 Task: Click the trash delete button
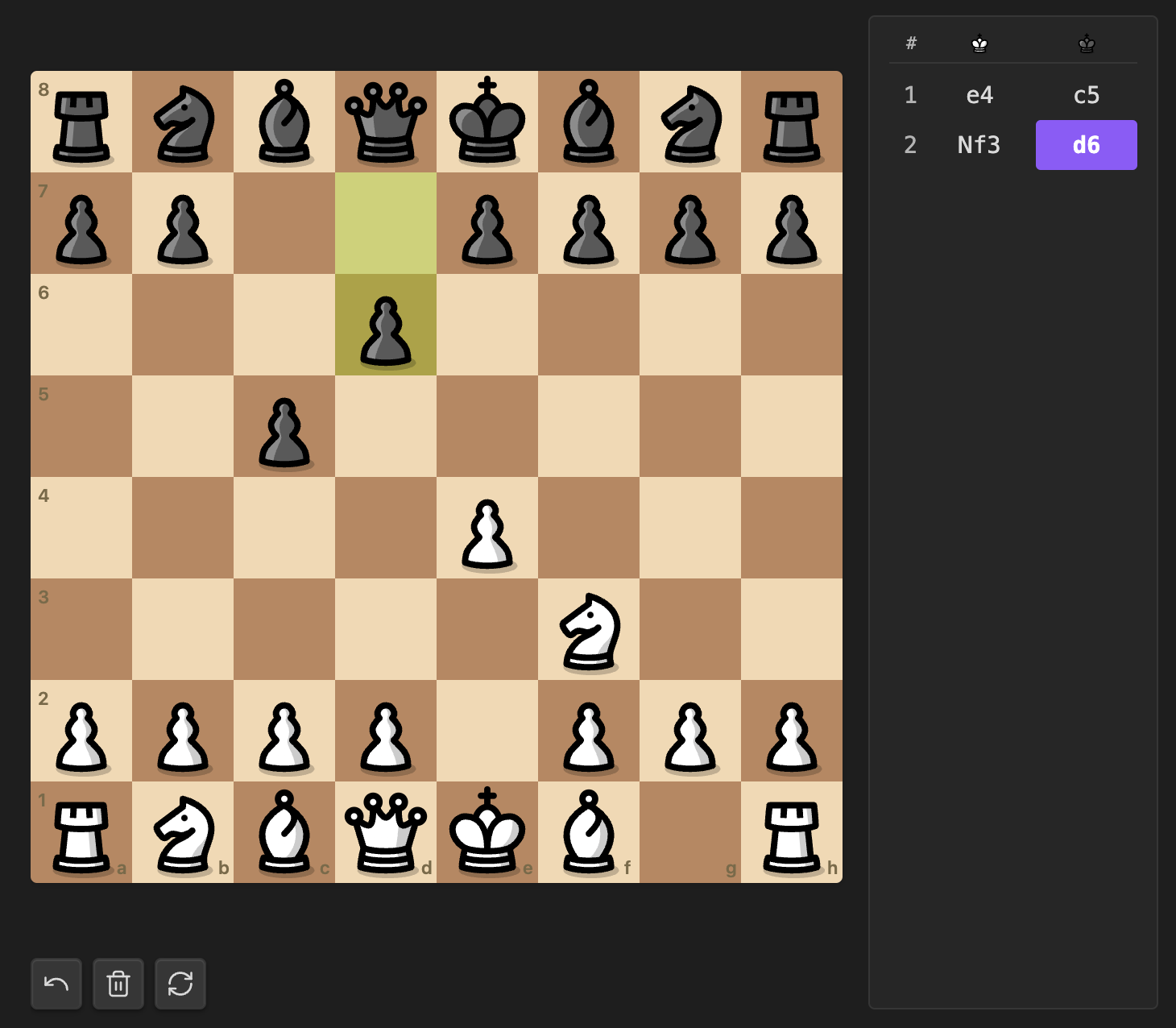coord(118,984)
